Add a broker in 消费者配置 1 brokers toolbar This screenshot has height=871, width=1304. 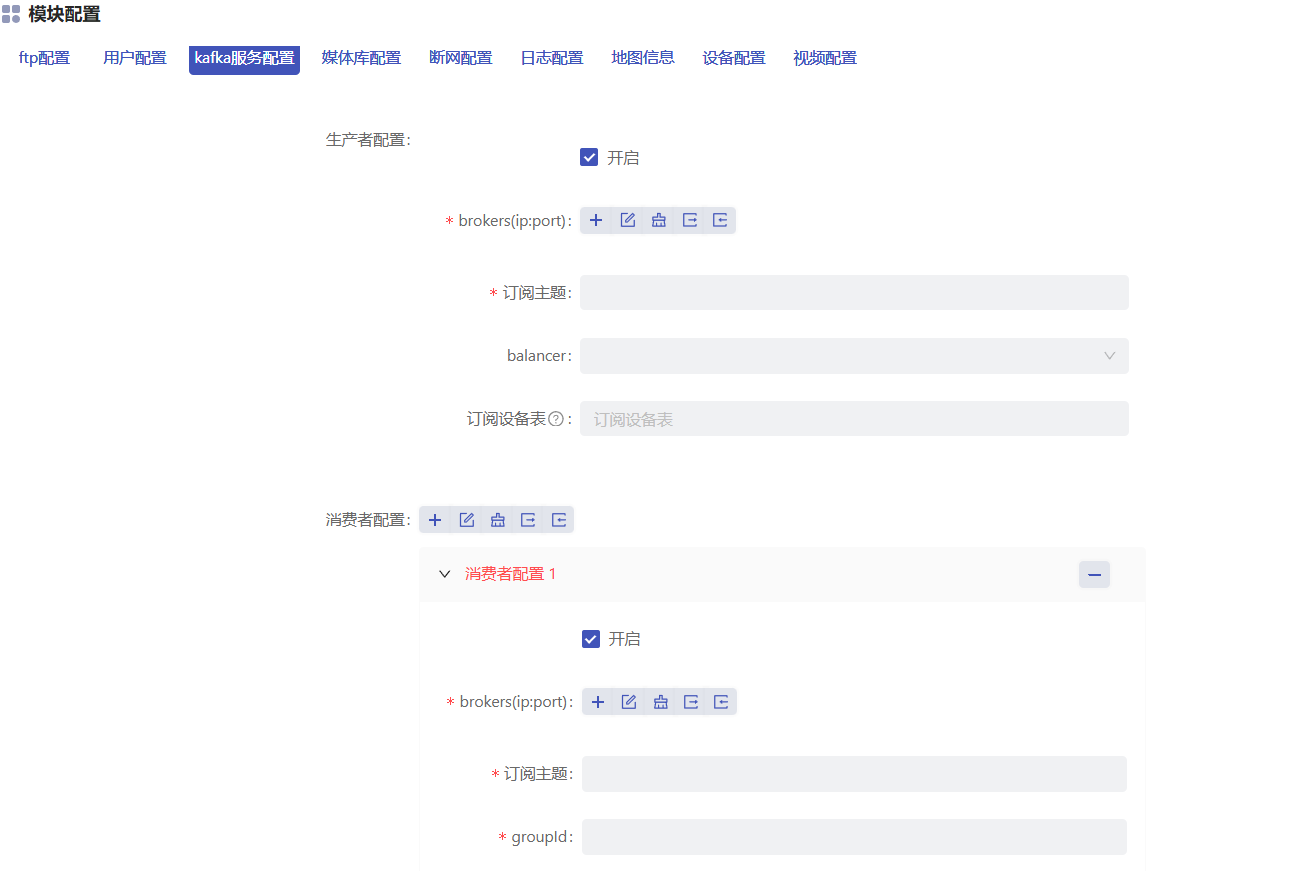(598, 702)
